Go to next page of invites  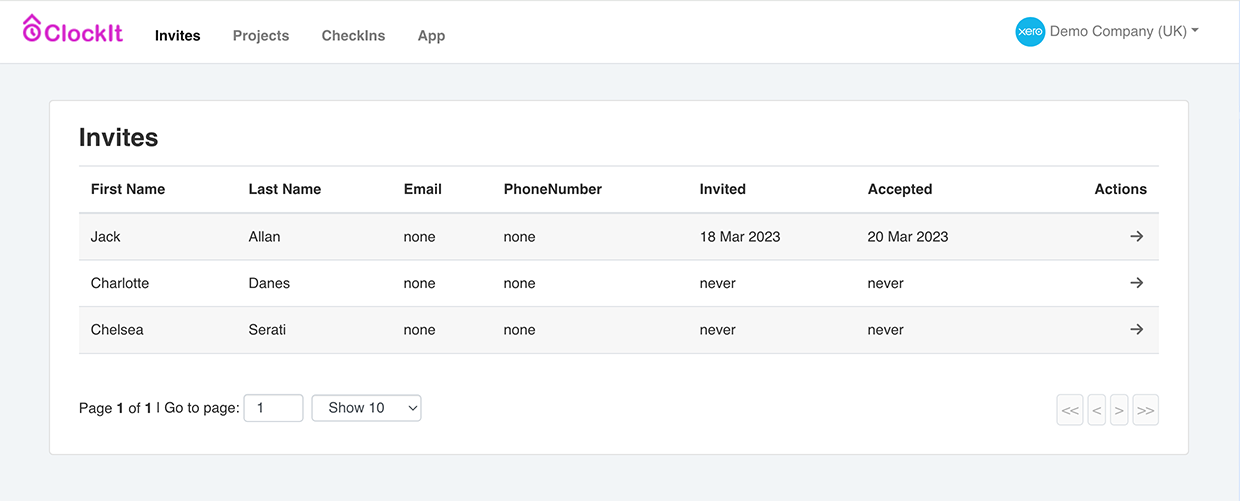pos(1119,410)
